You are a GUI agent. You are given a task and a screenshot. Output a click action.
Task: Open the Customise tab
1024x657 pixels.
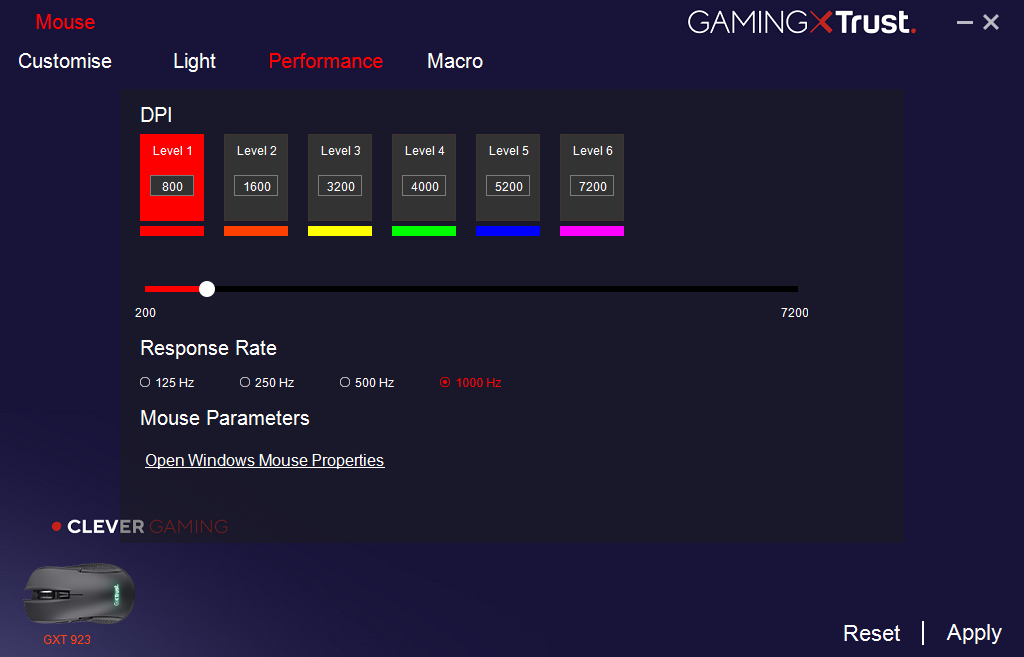[65, 61]
